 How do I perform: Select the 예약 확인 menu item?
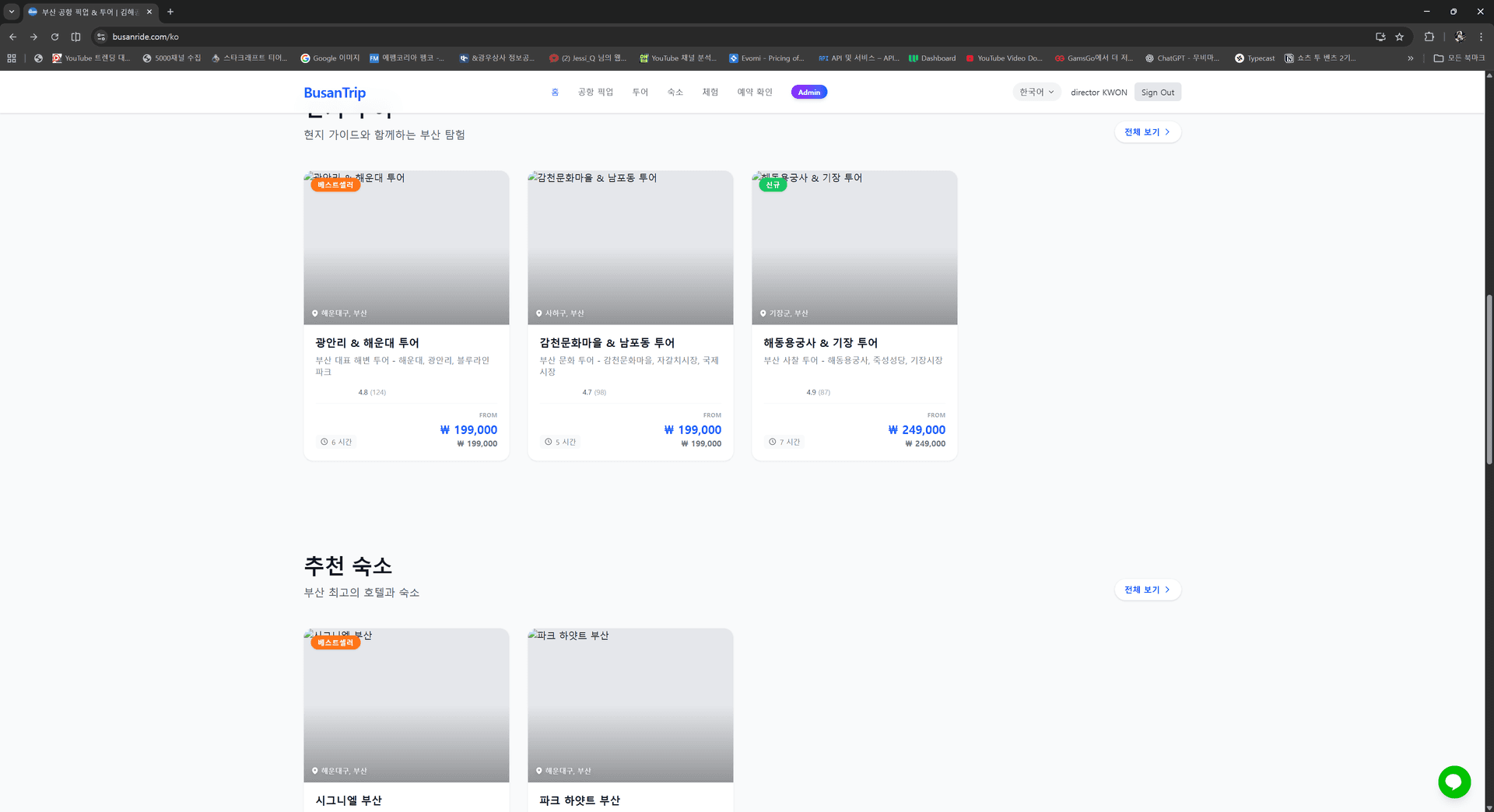754,92
